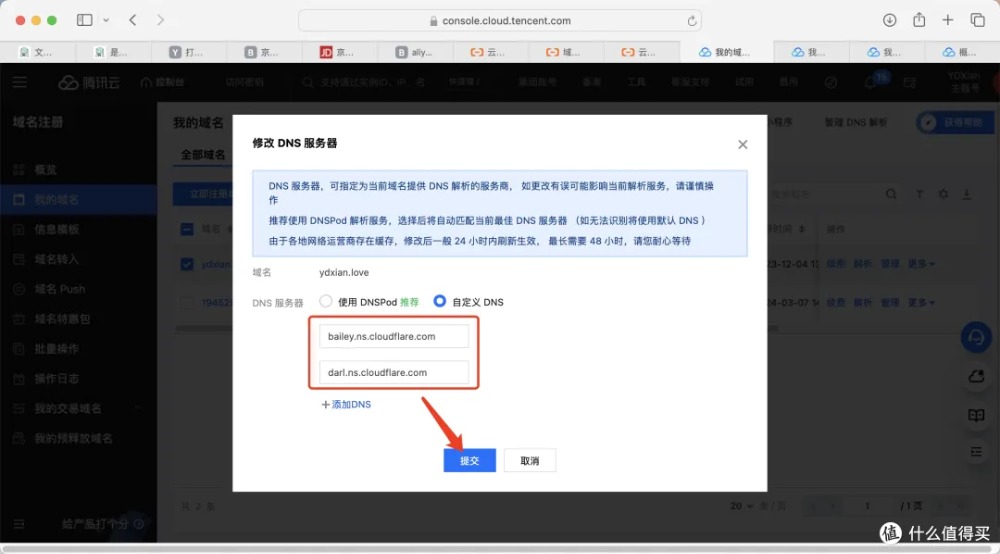Focus the darl.ns.cloudflare.com DNS field
1000x554 pixels.
point(393,372)
